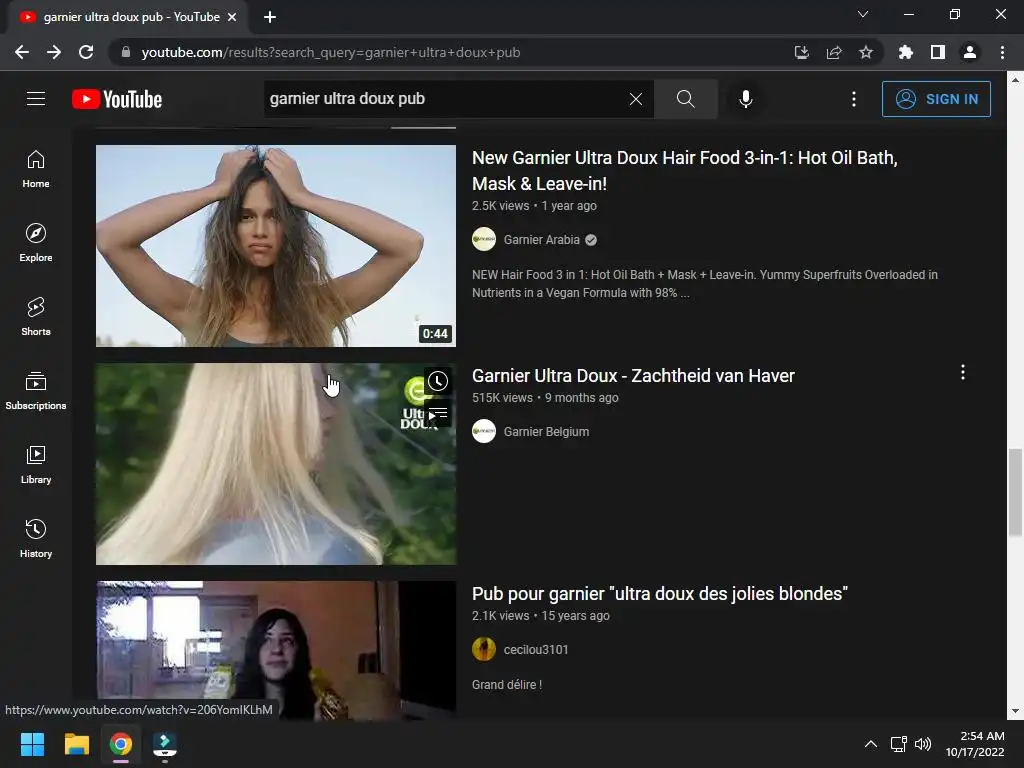Open a new browser tab
The width and height of the screenshot is (1024, 768).
(270, 17)
